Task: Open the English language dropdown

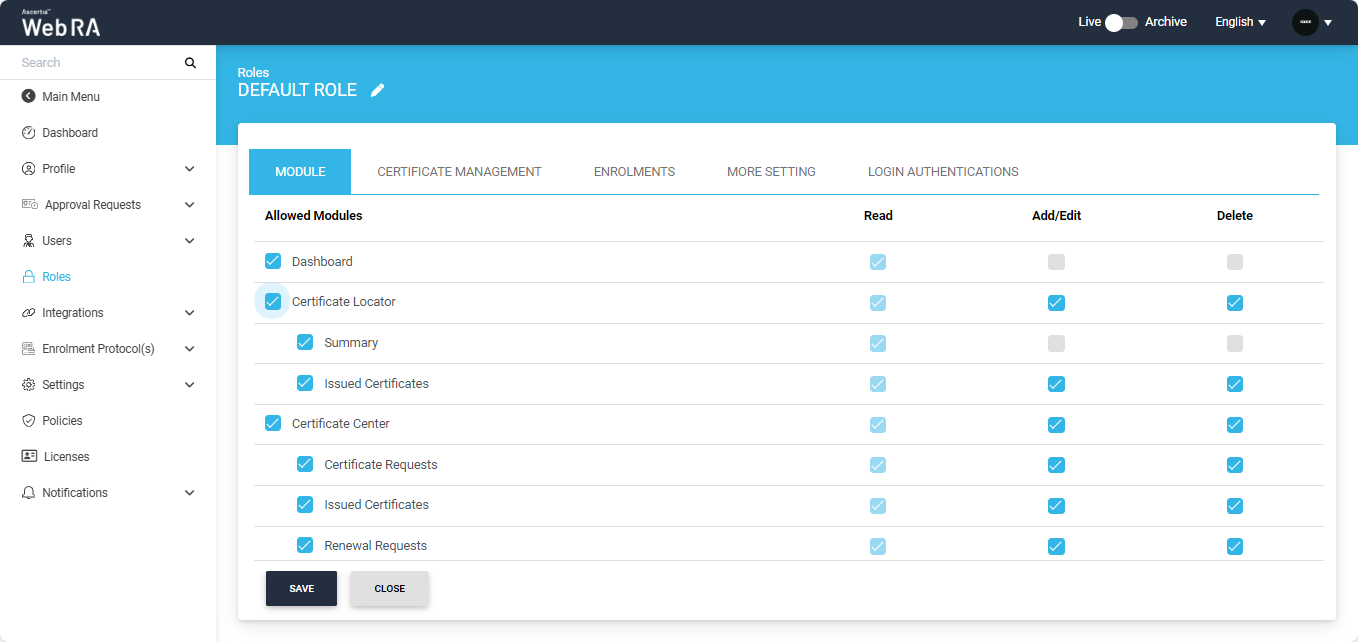Action: point(1240,22)
